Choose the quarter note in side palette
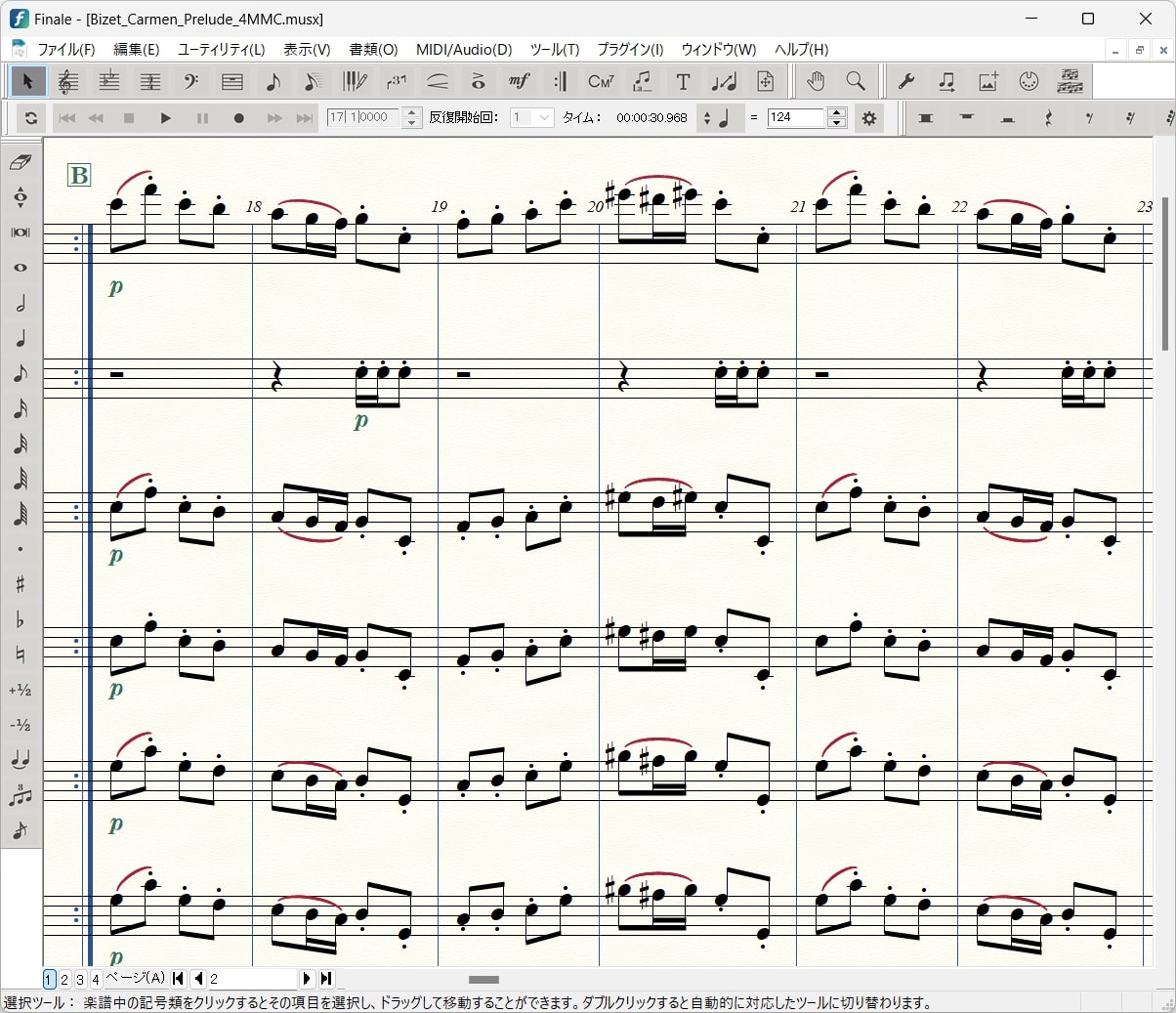Screen dimensions: 1176x1013 (21, 338)
